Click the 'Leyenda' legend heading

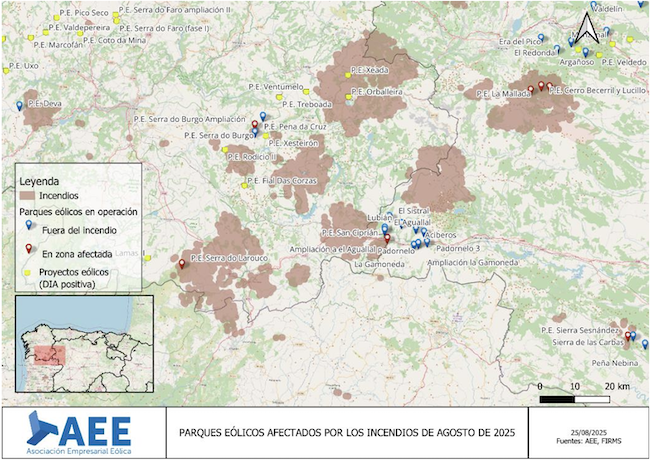click(x=41, y=180)
